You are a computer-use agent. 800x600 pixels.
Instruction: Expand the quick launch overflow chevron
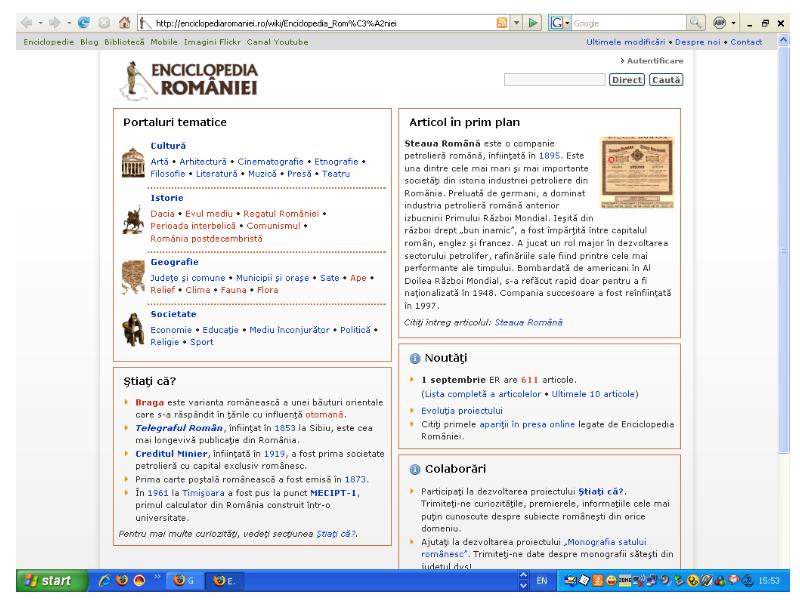pyautogui.click(x=157, y=577)
